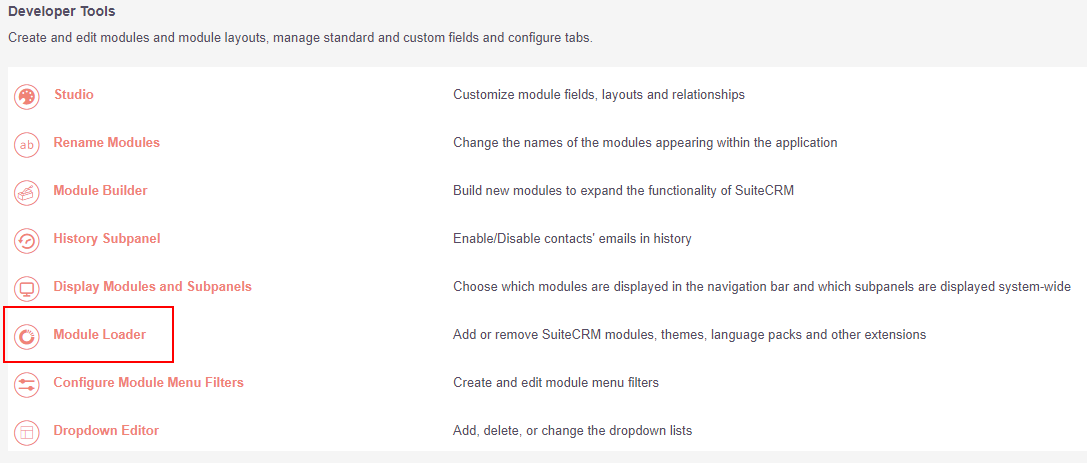Click the Module Loader spinner icon
The width and height of the screenshot is (1087, 463).
27,336
